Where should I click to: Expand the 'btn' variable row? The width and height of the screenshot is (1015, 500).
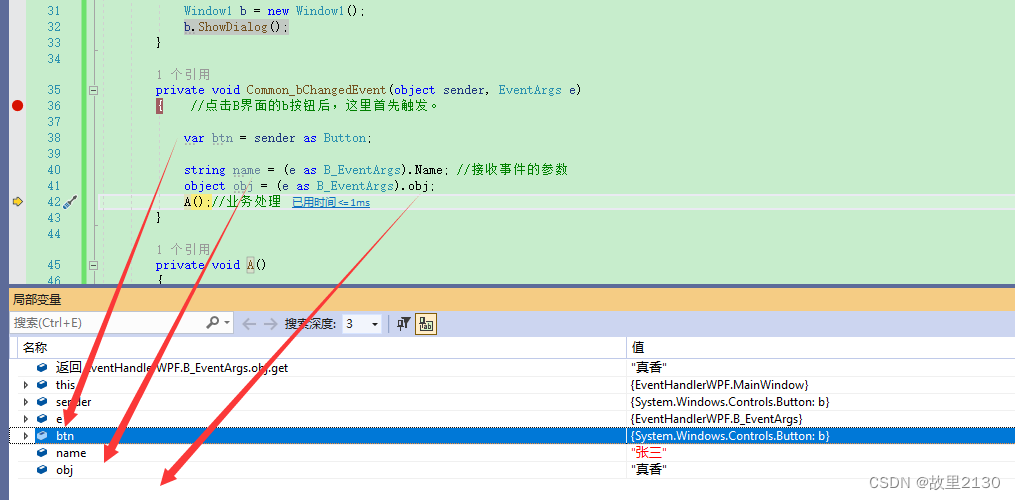pyautogui.click(x=26, y=436)
